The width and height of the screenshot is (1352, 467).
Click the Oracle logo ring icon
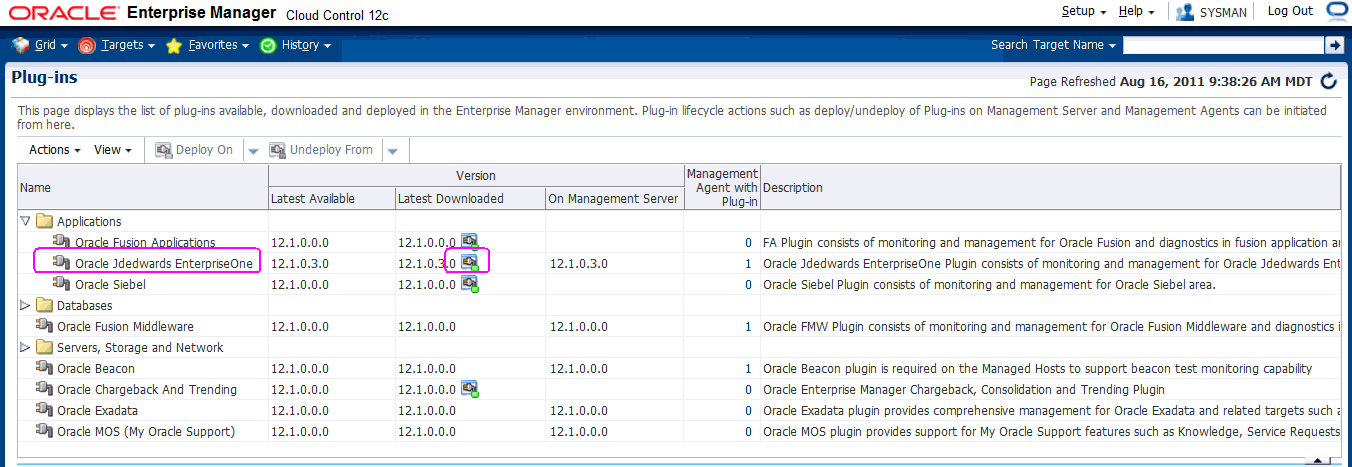[x=1337, y=11]
